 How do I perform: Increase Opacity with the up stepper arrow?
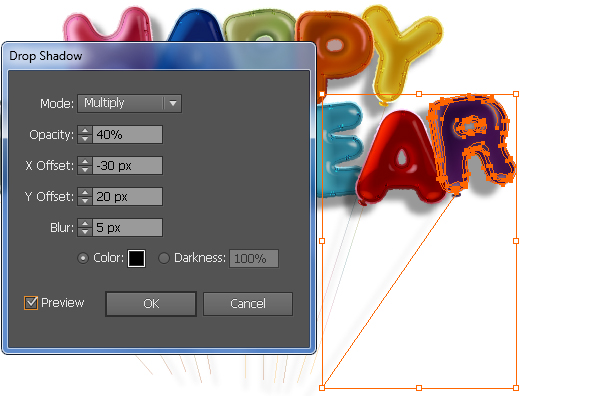pos(85,130)
